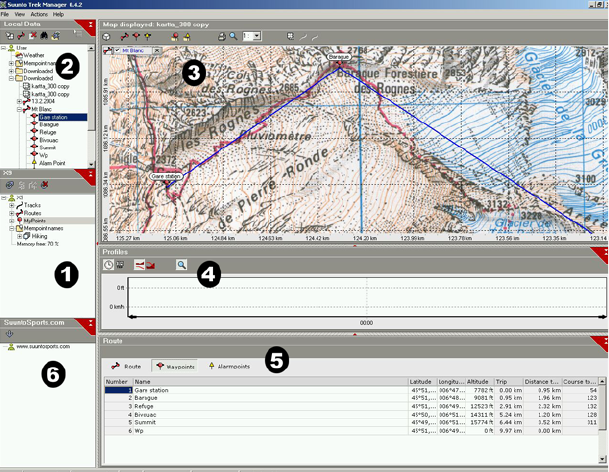Switch to the Alarmpoints tab
The width and height of the screenshot is (609, 472).
click(229, 367)
